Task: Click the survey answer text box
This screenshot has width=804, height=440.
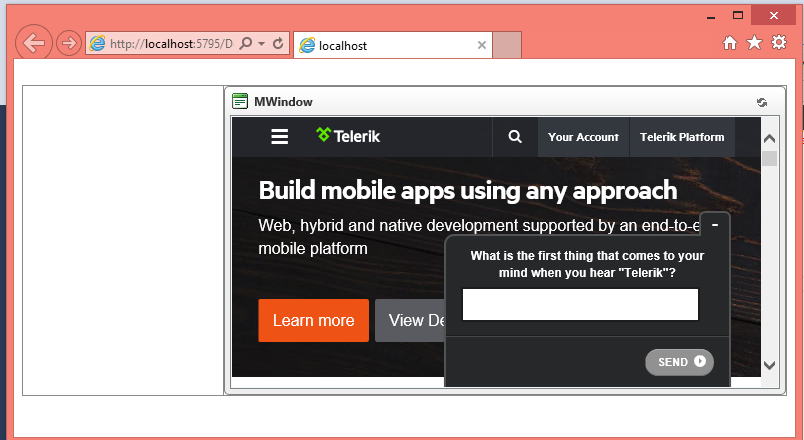Action: (x=580, y=305)
